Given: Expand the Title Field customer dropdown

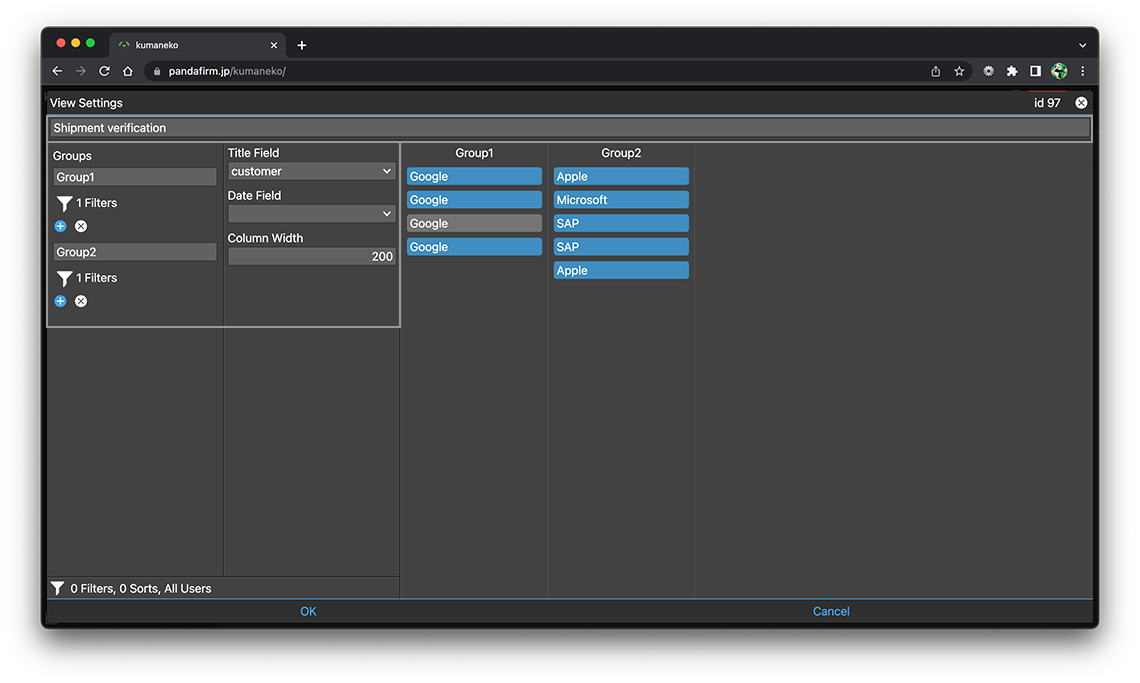Looking at the screenshot, I should pos(312,171).
